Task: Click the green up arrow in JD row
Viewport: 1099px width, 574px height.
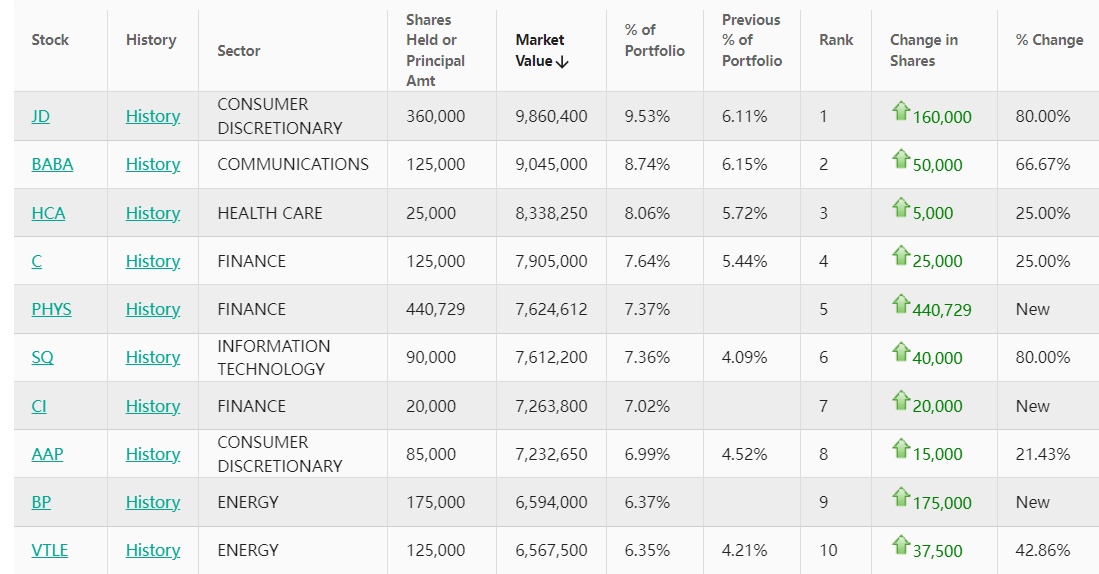Action: [x=901, y=111]
